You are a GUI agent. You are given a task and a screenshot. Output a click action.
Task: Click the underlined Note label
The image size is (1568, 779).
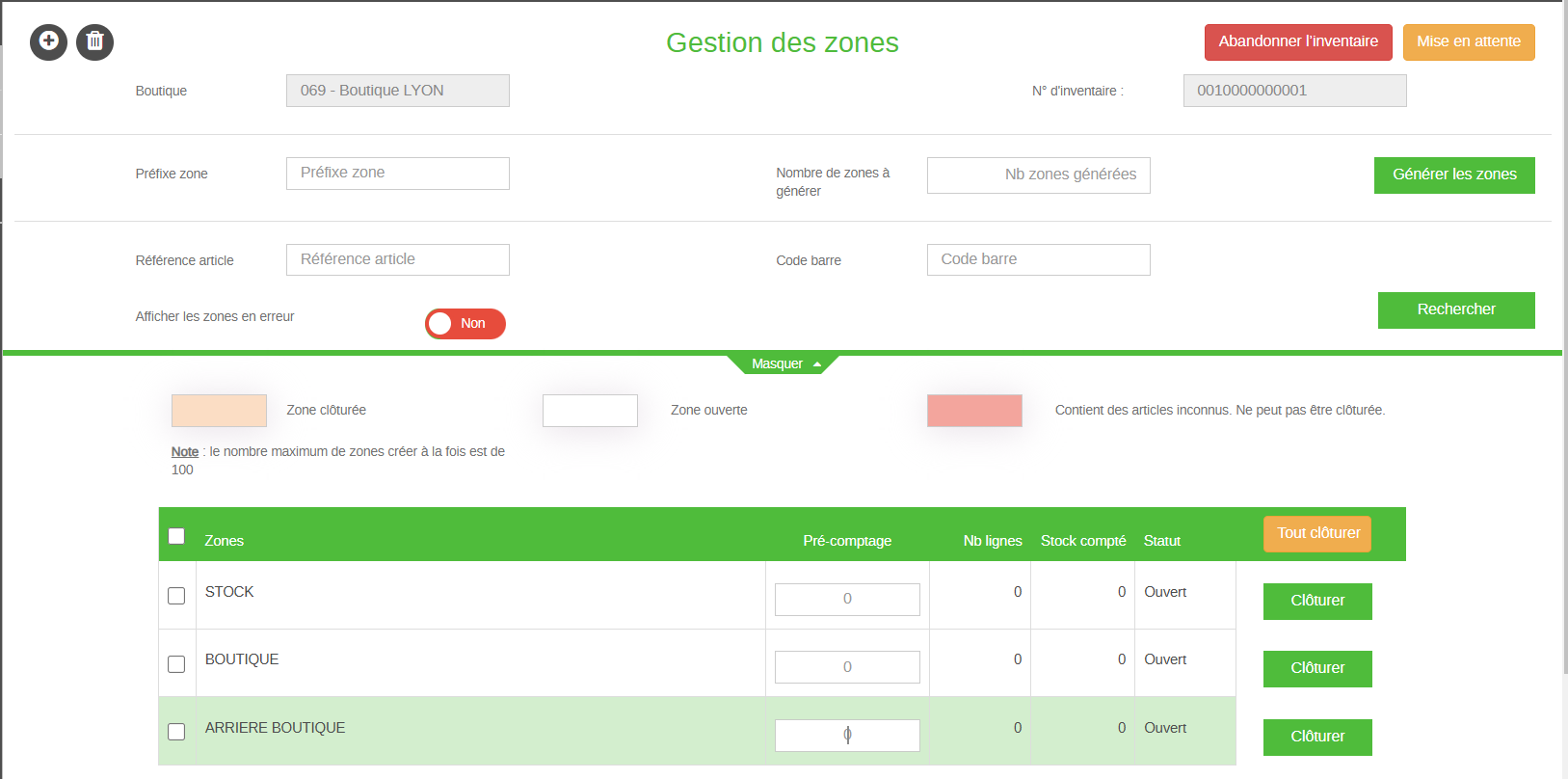point(185,451)
